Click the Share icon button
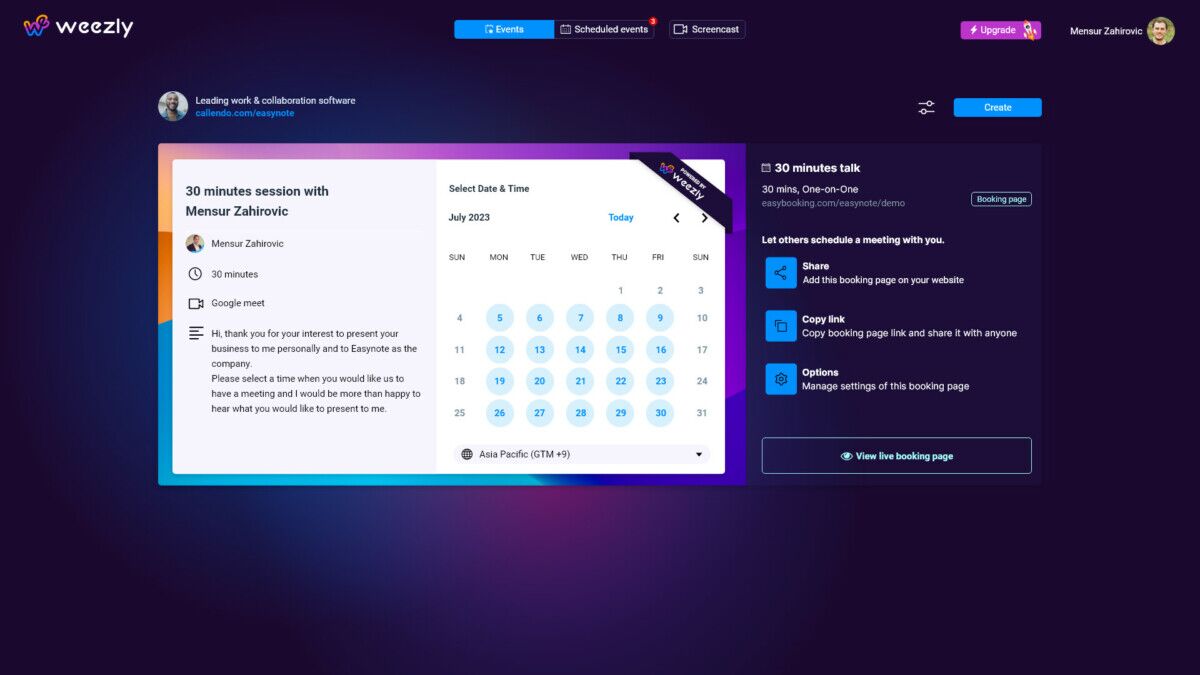Screen dimensions: 1200x675 tap(781, 273)
